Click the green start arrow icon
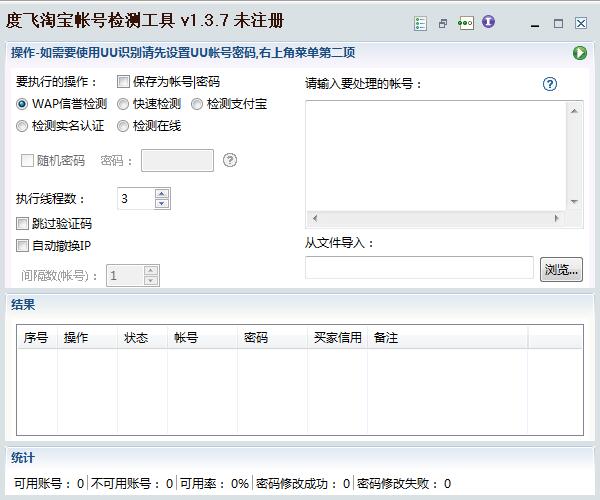Viewport: 600px width, 500px height. 580,53
